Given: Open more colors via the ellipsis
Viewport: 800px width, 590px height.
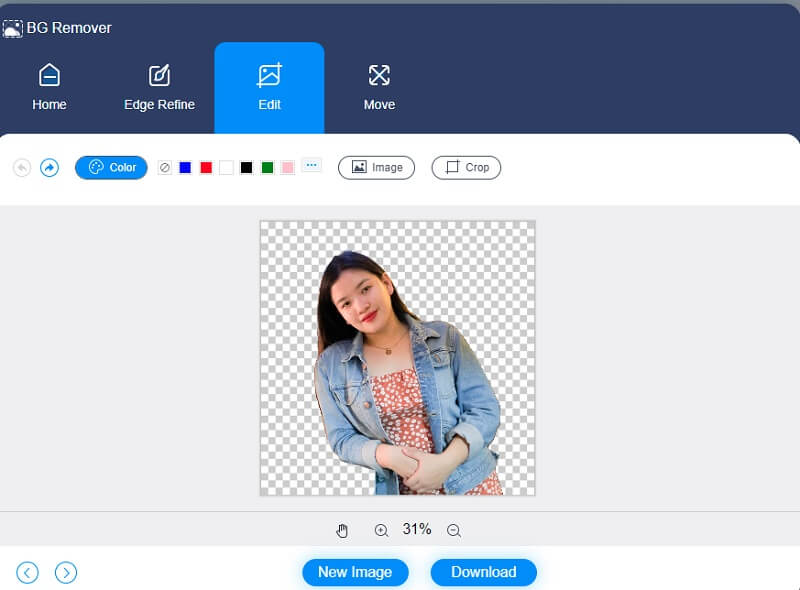Looking at the screenshot, I should 311,166.
